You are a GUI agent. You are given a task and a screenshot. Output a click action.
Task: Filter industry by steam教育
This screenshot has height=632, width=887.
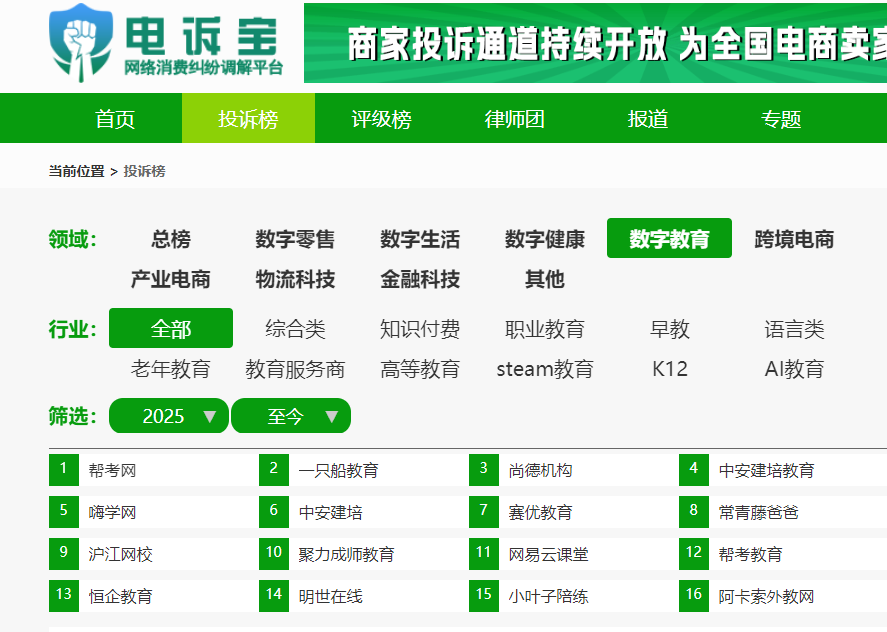click(545, 369)
